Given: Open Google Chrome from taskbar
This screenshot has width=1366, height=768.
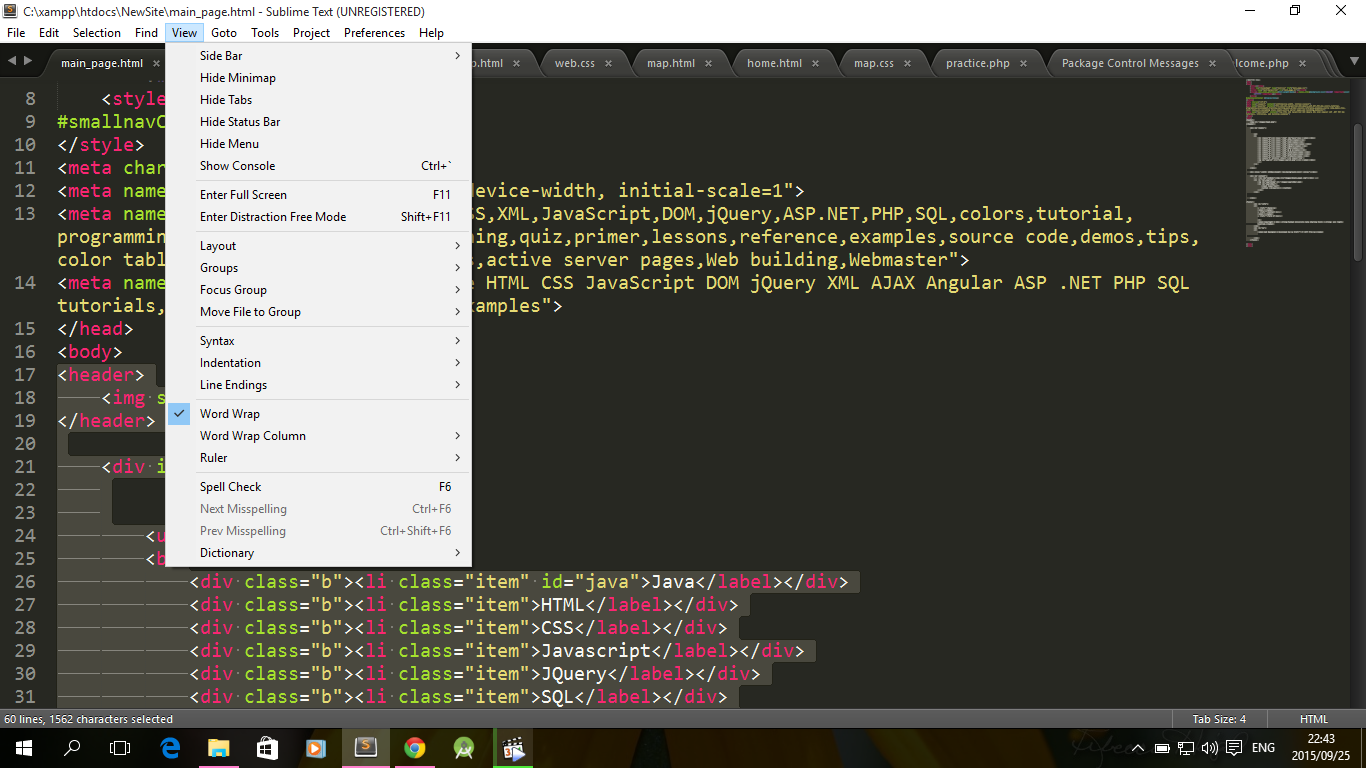Looking at the screenshot, I should [x=414, y=747].
